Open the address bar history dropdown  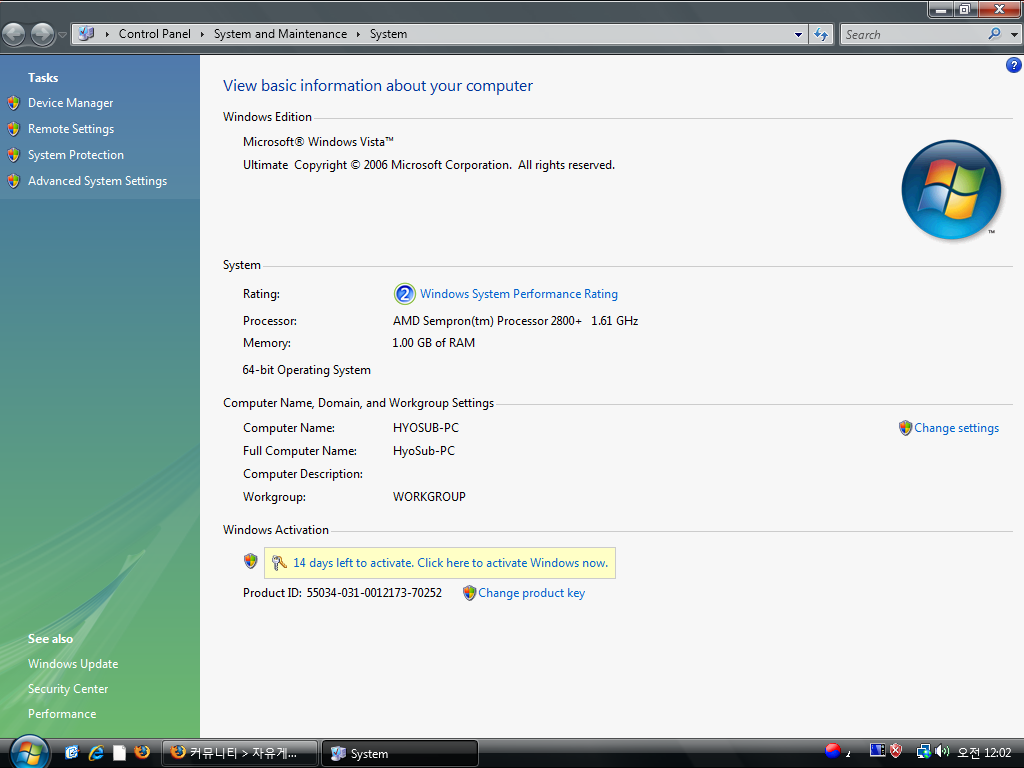tap(798, 34)
